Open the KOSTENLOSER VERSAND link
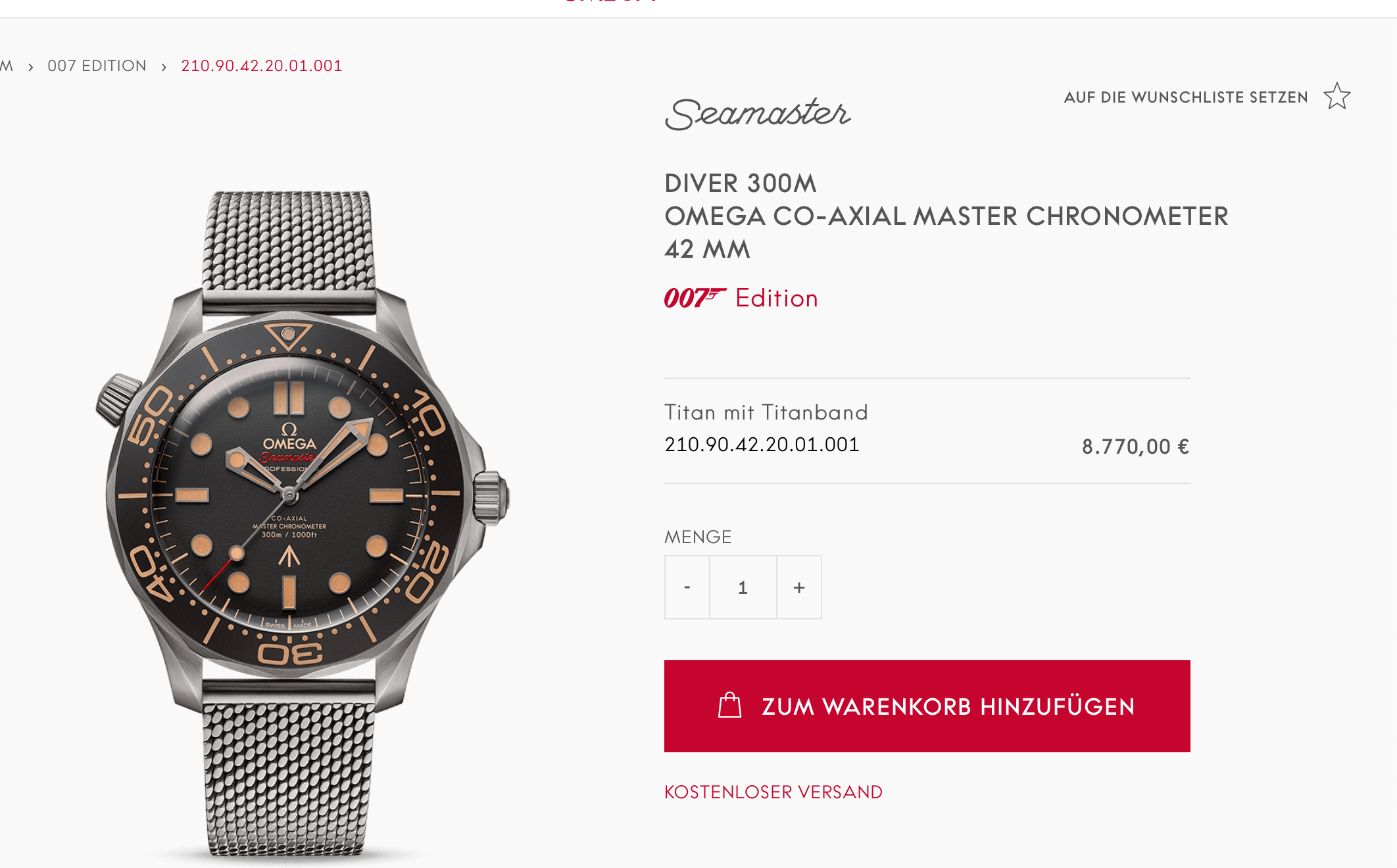This screenshot has width=1397, height=868. pos(773,792)
